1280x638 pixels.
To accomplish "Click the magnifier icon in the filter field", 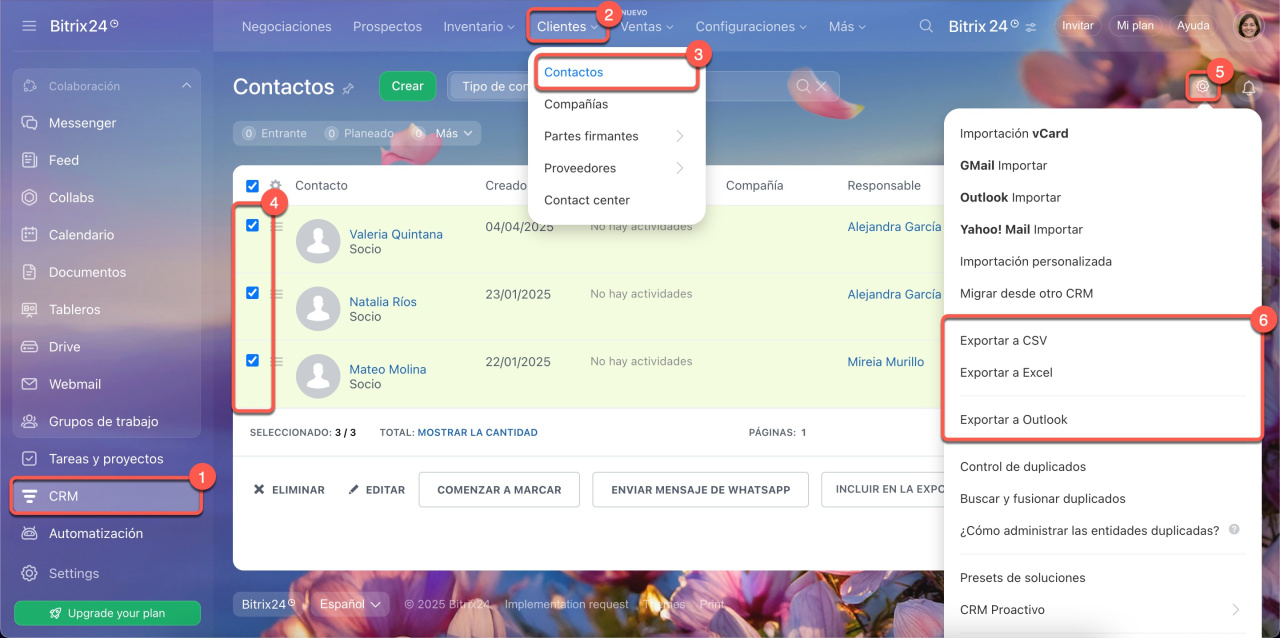I will click(x=802, y=86).
